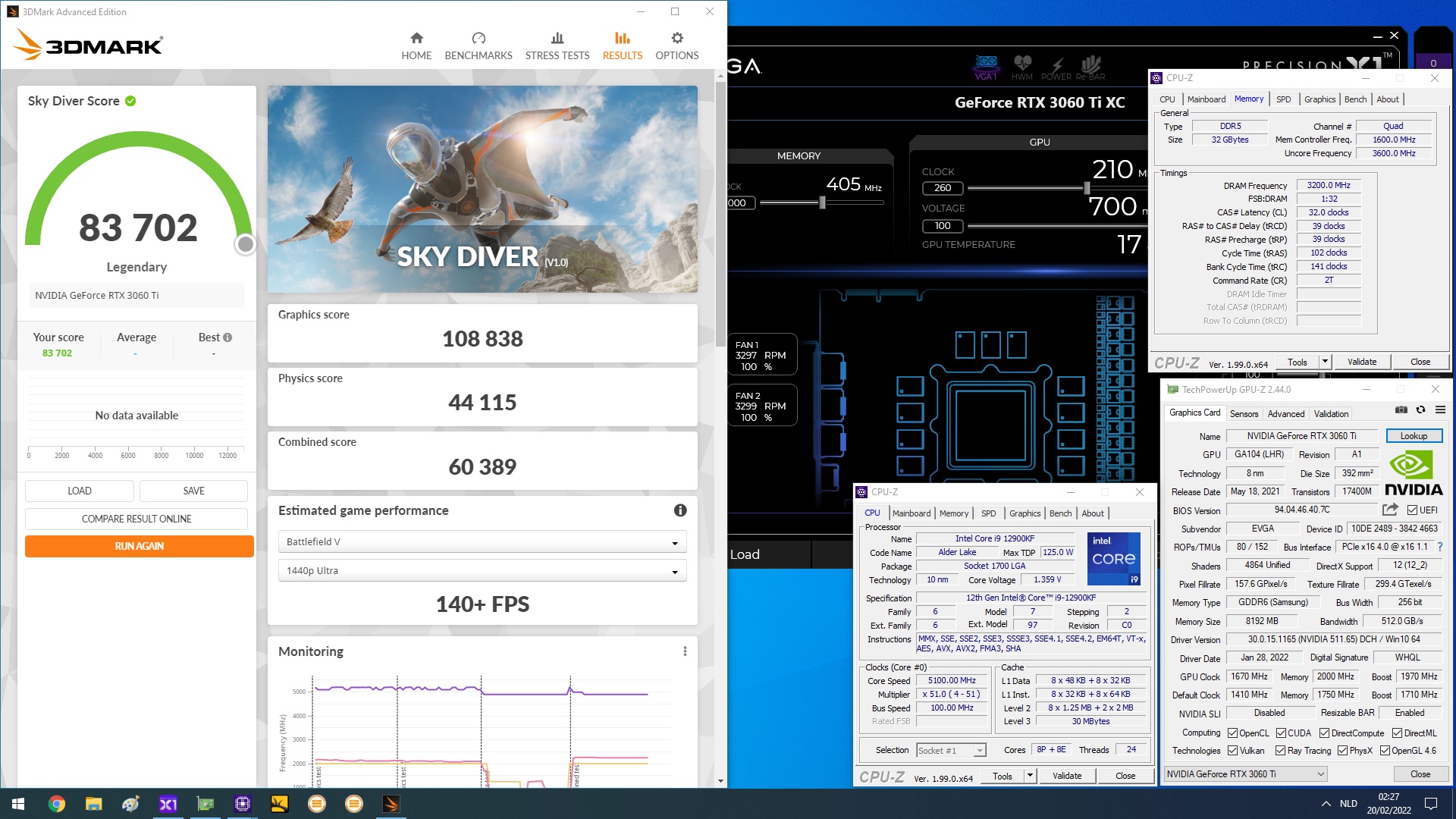Open the Advanced tab in GPU-Z

tap(1286, 414)
